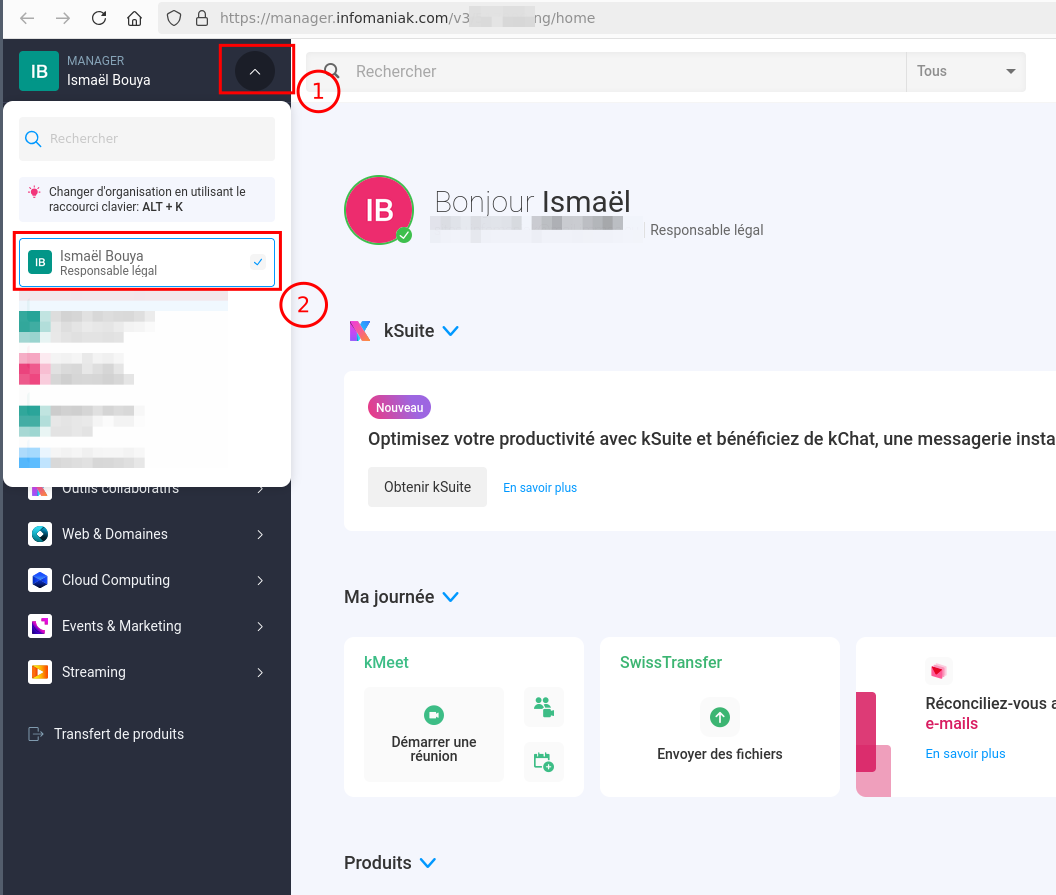
Task: Click the Events & Marketing icon
Action: pyautogui.click(x=40, y=626)
